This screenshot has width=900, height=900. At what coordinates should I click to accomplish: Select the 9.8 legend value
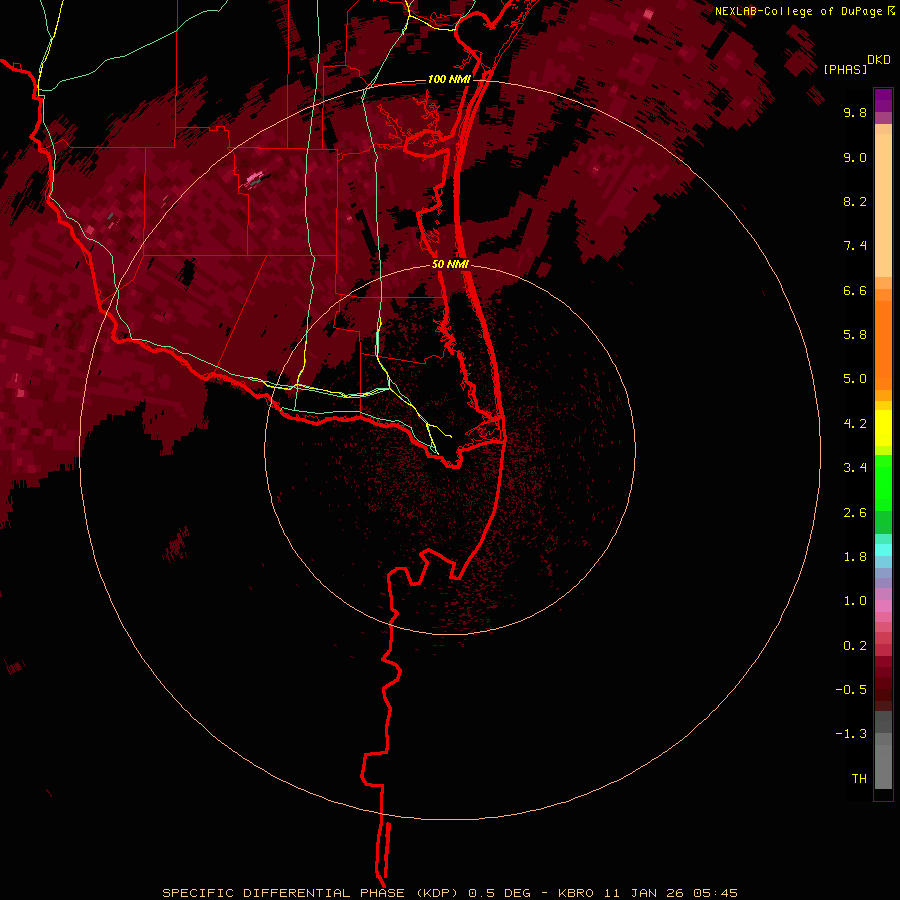(855, 112)
